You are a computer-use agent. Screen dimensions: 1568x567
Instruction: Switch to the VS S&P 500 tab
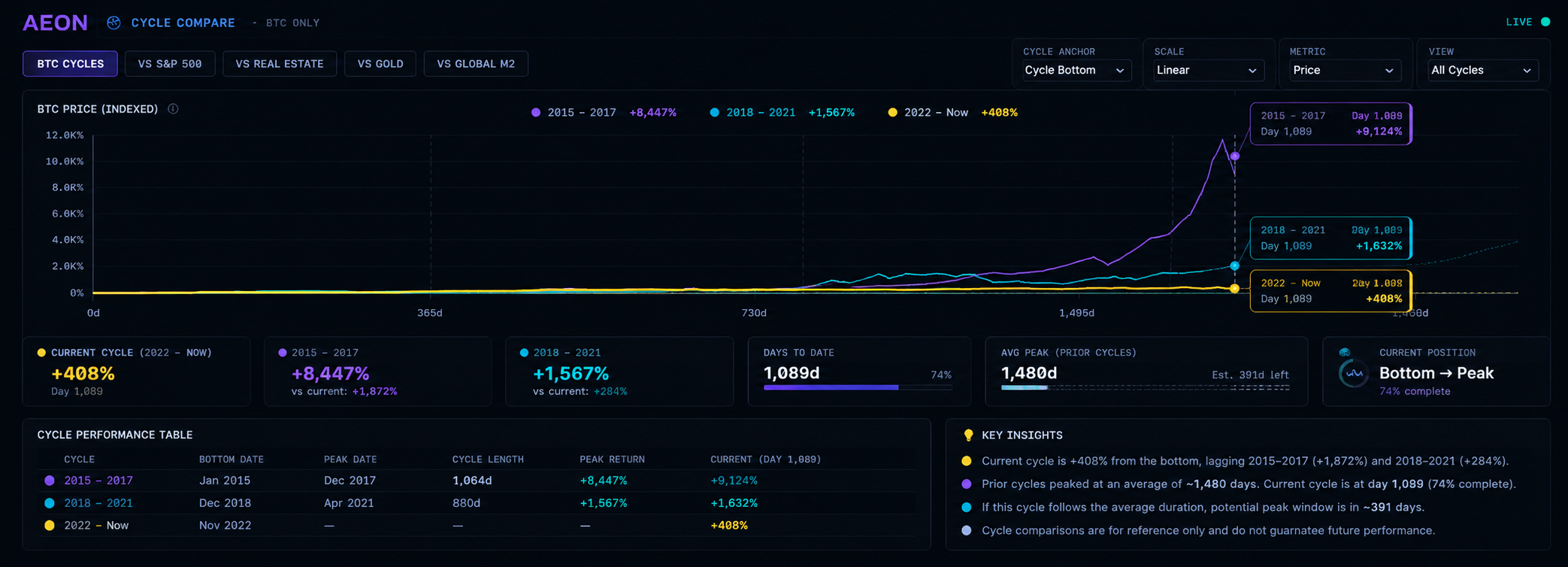tap(170, 64)
